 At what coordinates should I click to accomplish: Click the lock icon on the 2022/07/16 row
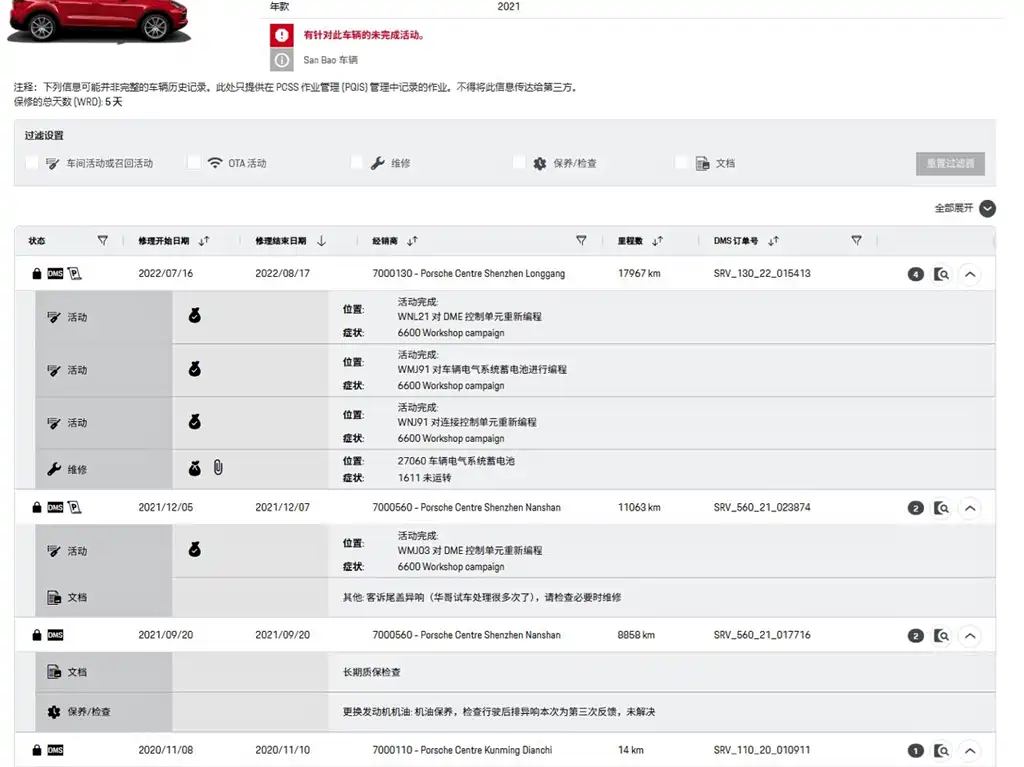click(x=37, y=273)
